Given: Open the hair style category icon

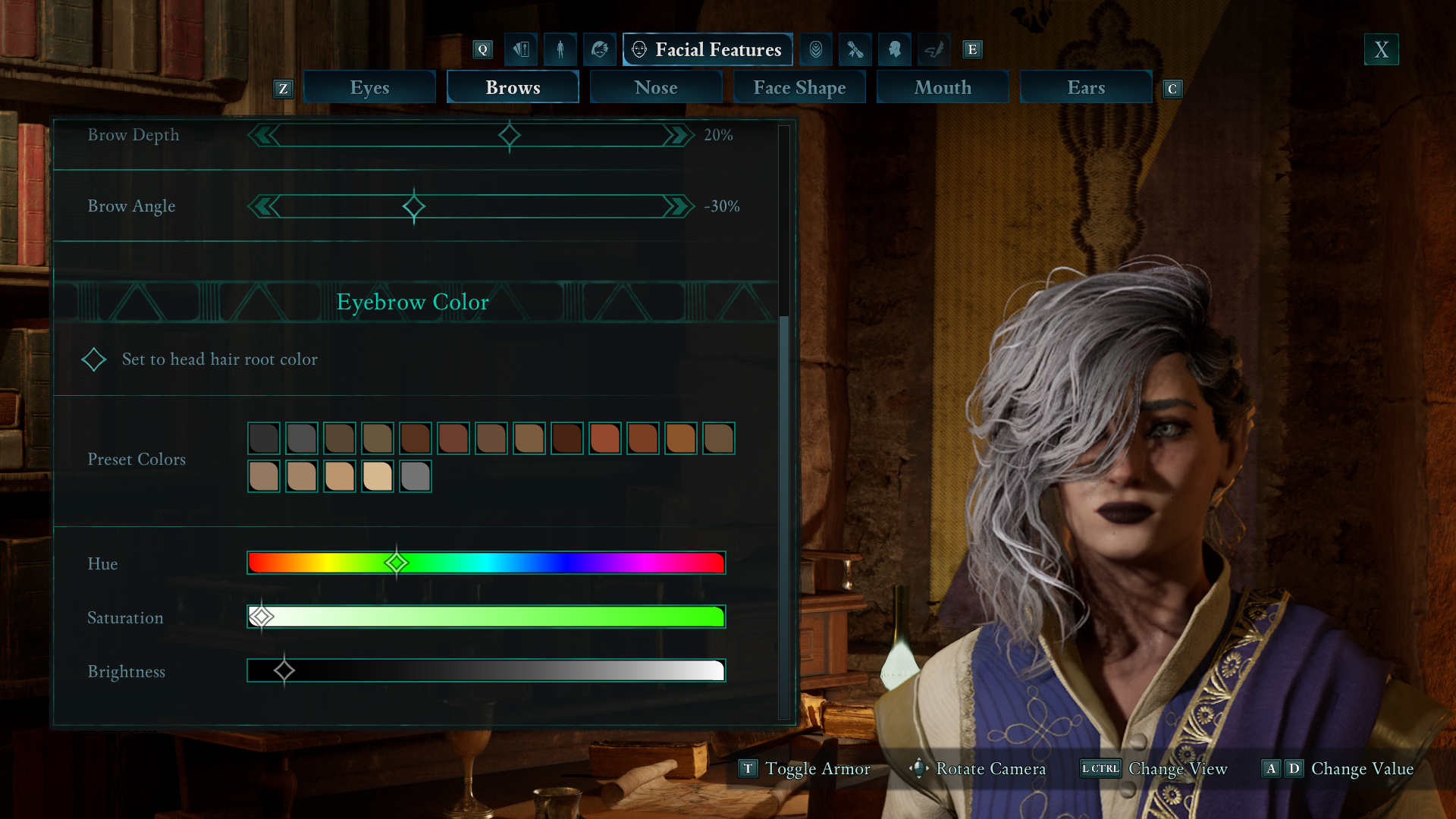Looking at the screenshot, I should tap(600, 50).
